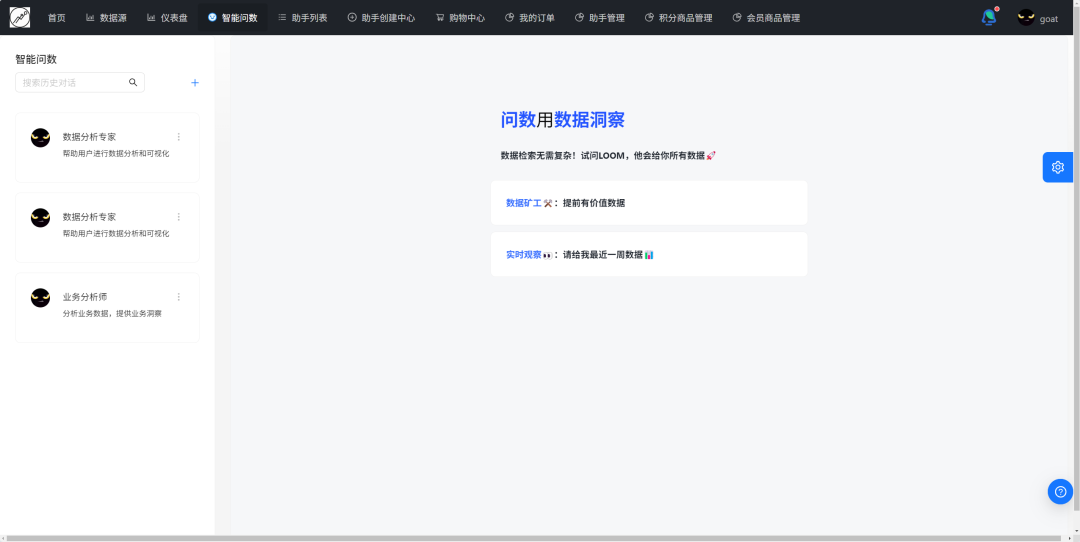Open blue settings gear panel button
Screen dimensions: 1080x542
(1058, 167)
